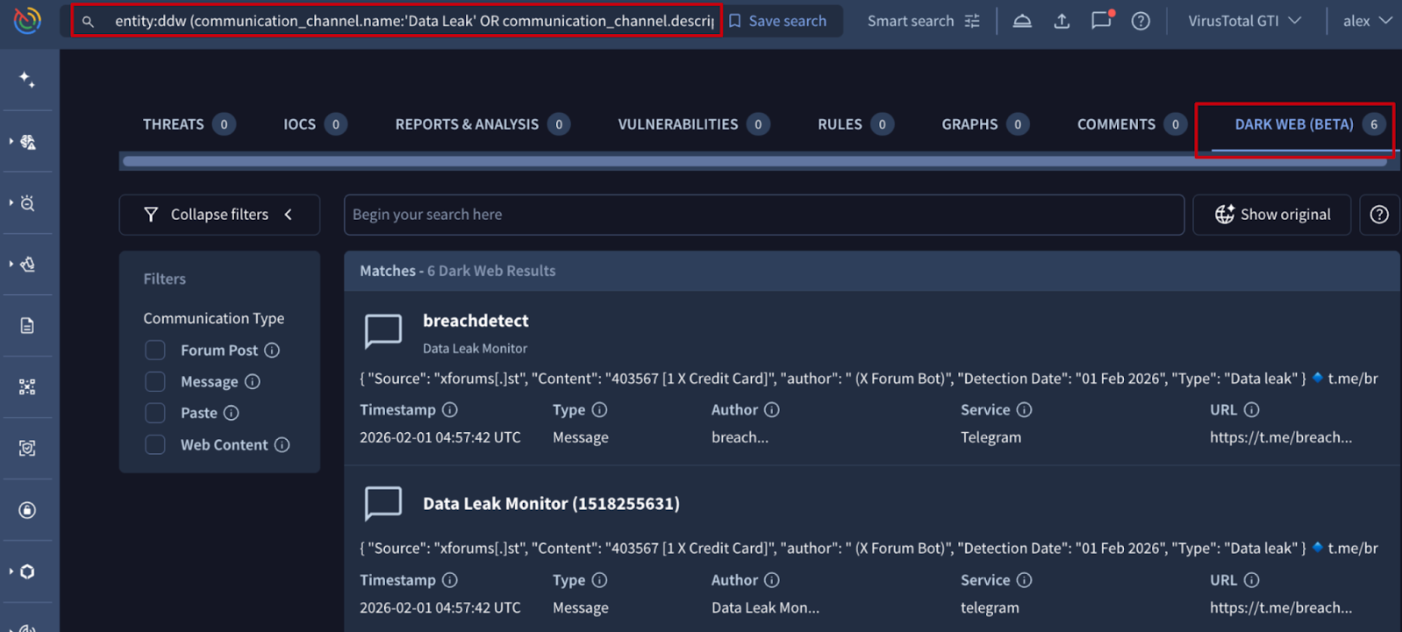The height and width of the screenshot is (632, 1402).
Task: Expand the threat landscape sidebar arrow
Action: click(x=11, y=142)
